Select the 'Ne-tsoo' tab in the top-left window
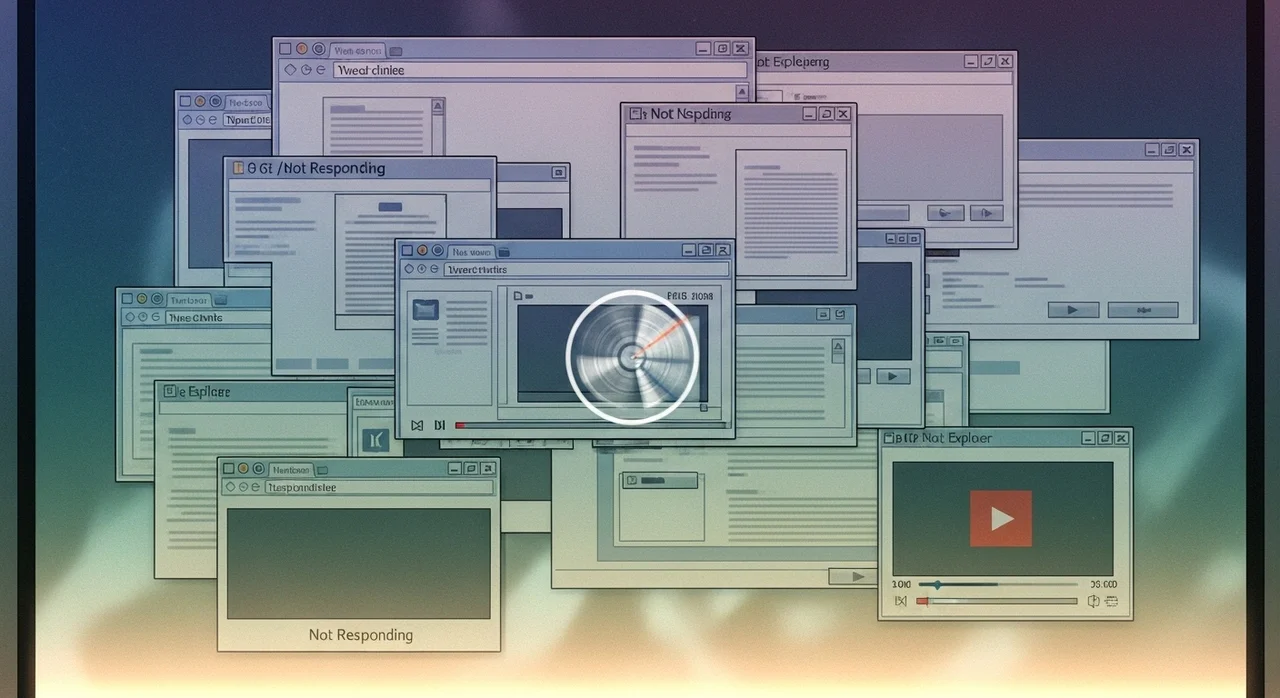 coord(246,102)
